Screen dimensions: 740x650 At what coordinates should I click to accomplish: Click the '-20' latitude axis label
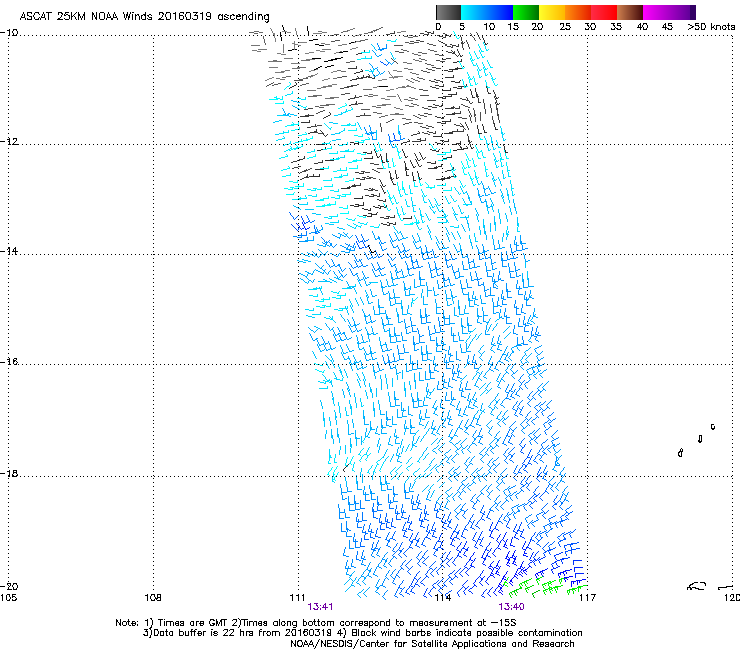tap(9, 587)
